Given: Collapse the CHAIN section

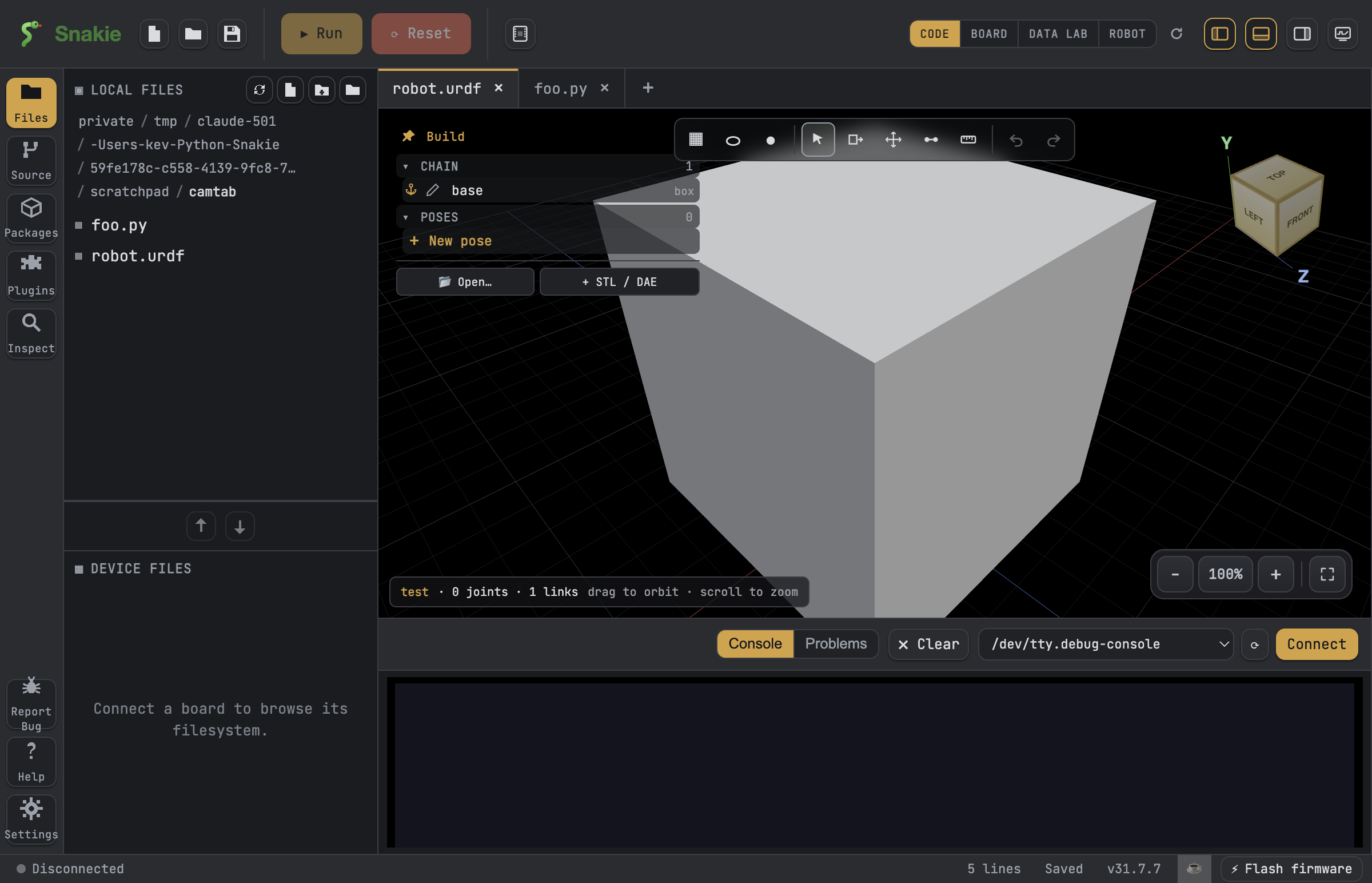Looking at the screenshot, I should pyautogui.click(x=406, y=166).
